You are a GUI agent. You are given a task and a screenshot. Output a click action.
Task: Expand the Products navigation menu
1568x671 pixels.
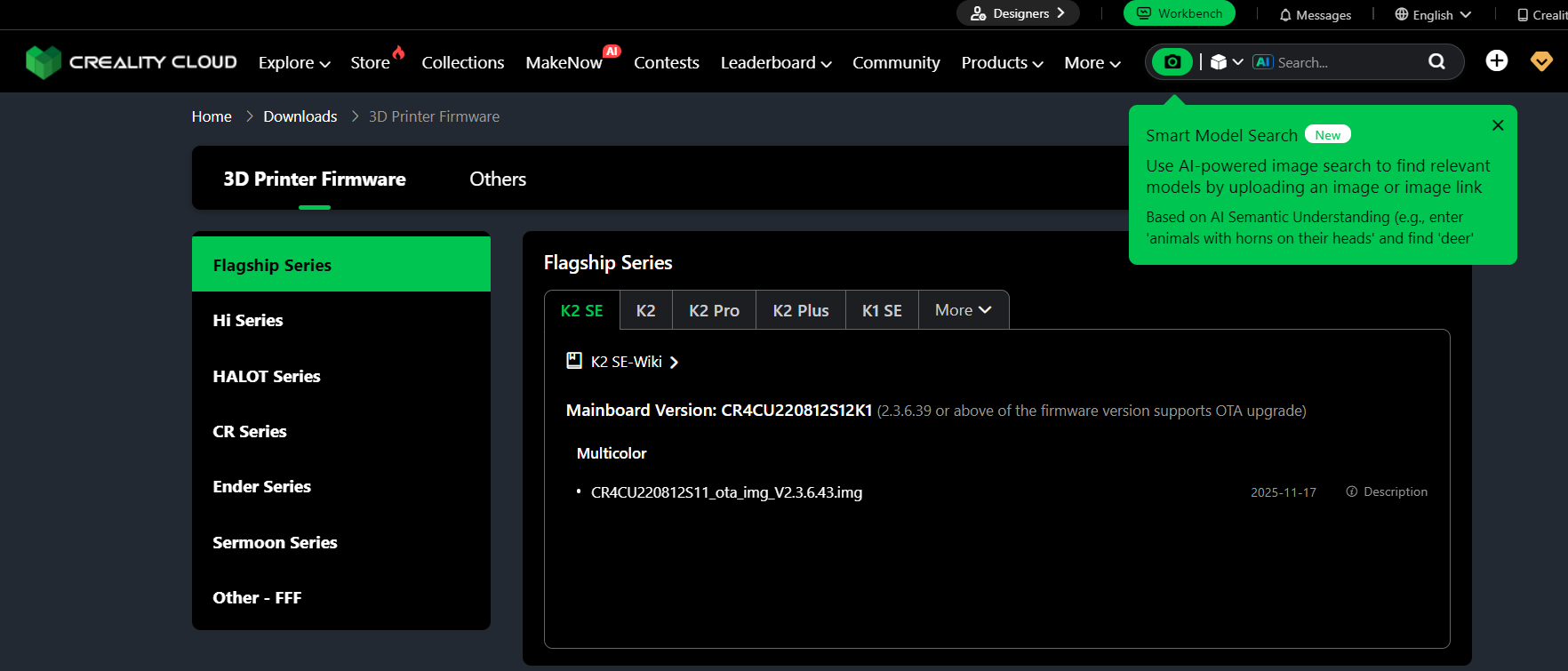coord(1002,63)
